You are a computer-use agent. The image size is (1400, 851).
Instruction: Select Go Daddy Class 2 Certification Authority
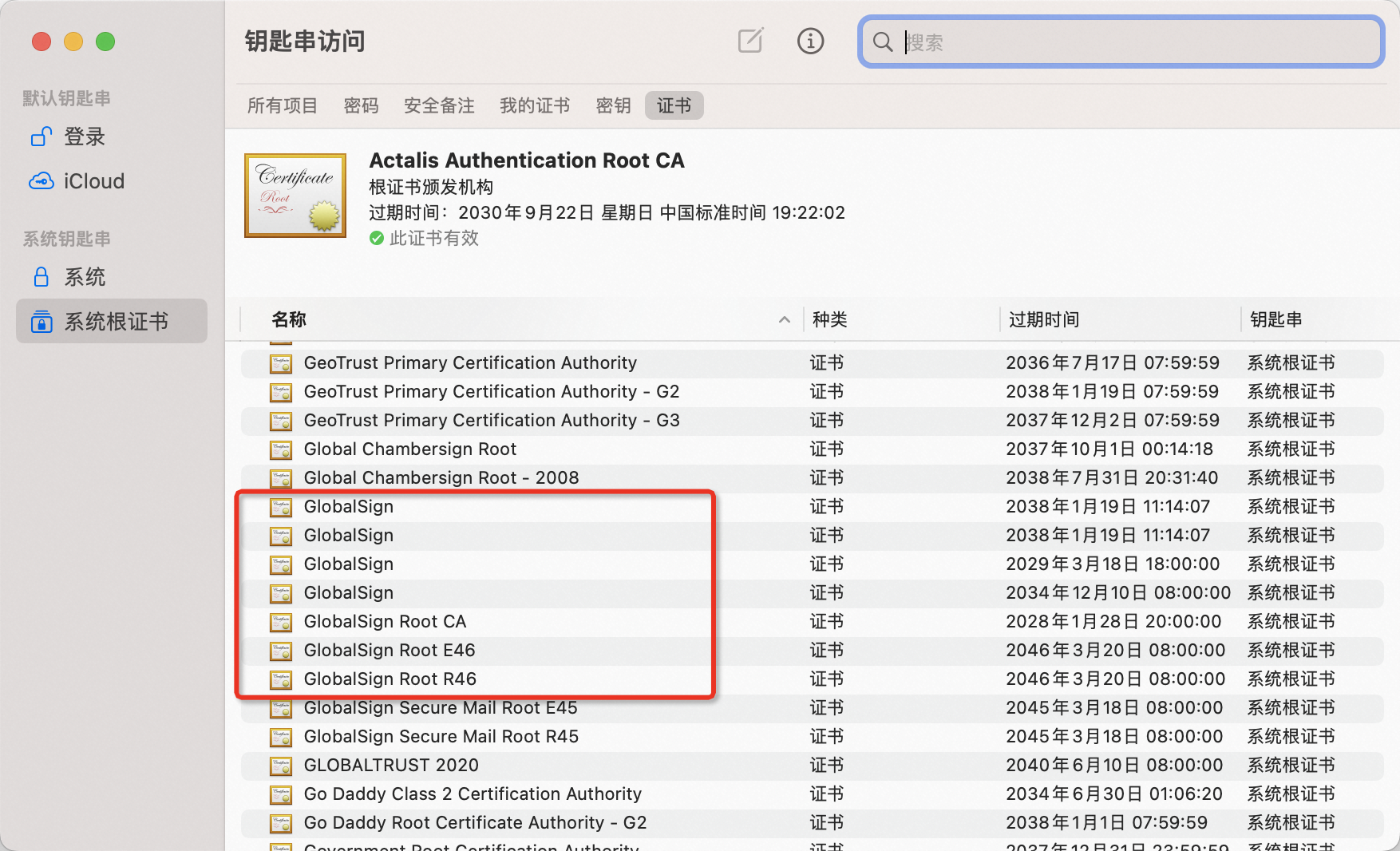coord(812,794)
